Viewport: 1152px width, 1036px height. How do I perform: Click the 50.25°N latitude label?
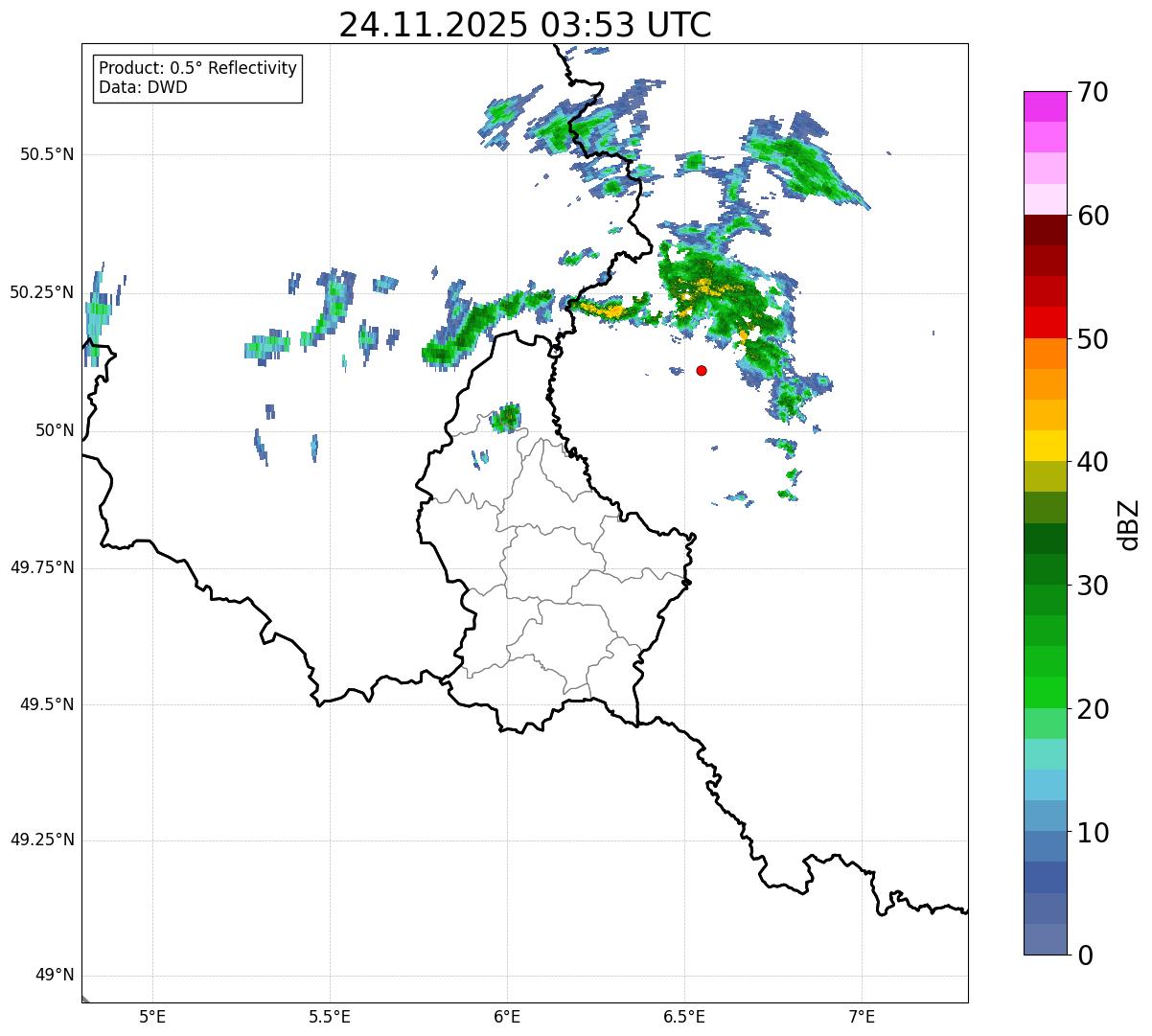pyautogui.click(x=42, y=292)
